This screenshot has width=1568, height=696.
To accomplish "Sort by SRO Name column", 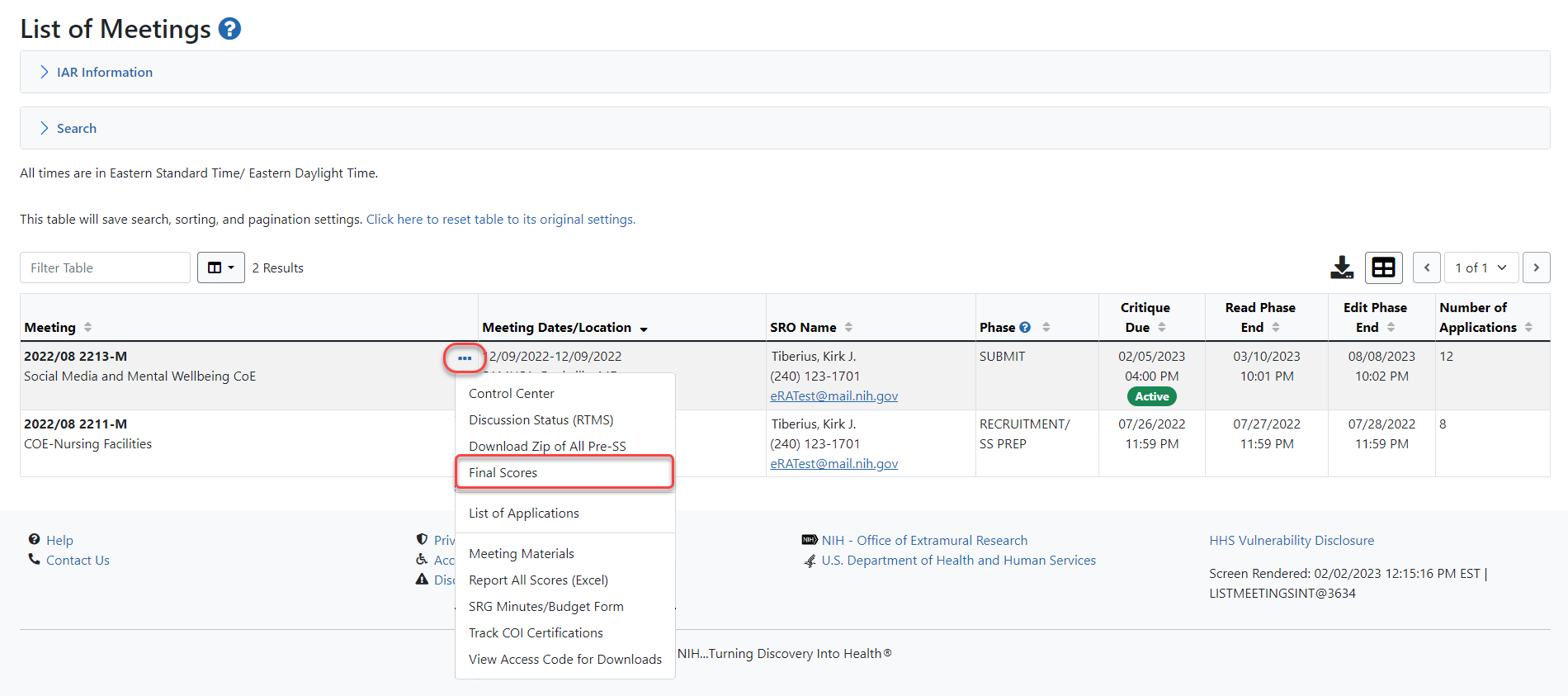I will [848, 328].
